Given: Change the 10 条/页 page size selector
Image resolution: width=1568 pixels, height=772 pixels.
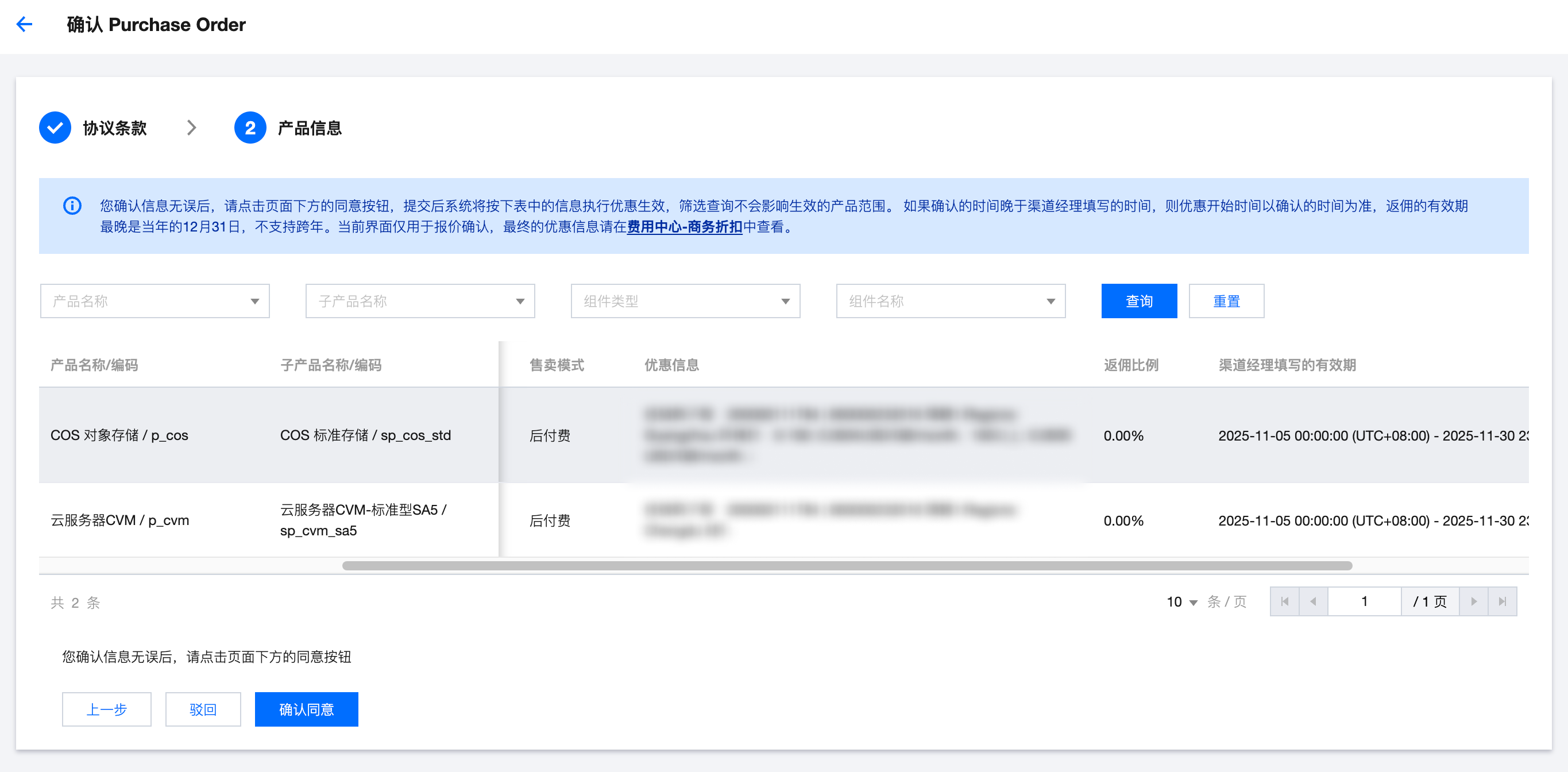Looking at the screenshot, I should coord(1181,602).
